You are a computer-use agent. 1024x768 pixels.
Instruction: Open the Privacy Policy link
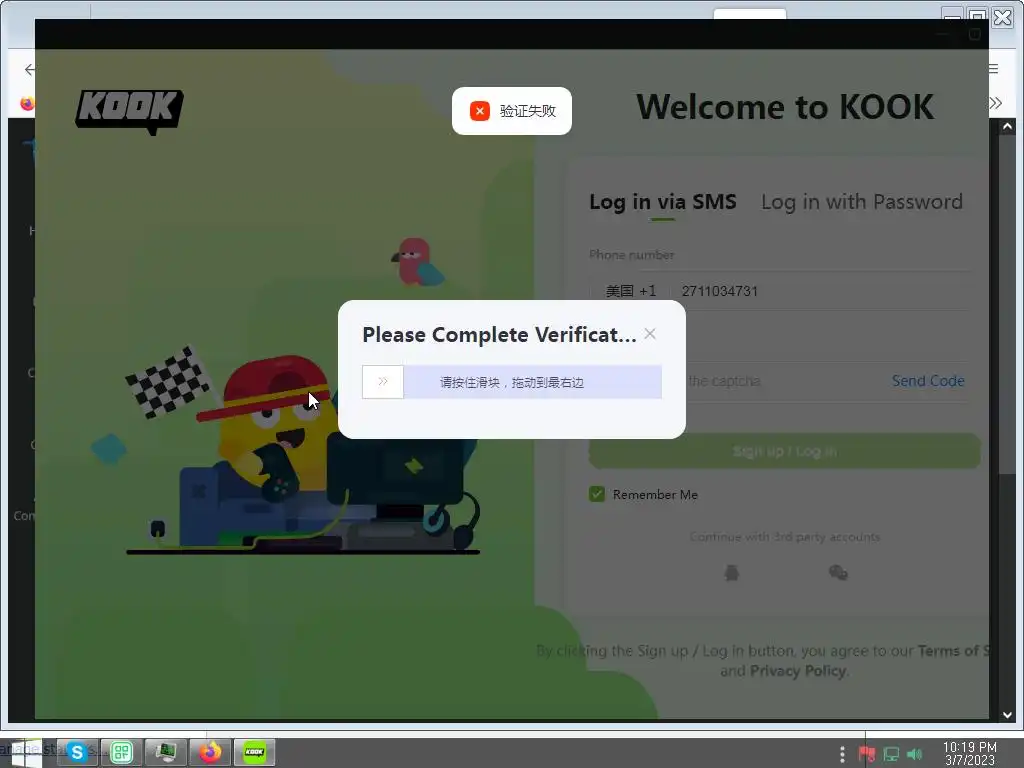tap(798, 671)
